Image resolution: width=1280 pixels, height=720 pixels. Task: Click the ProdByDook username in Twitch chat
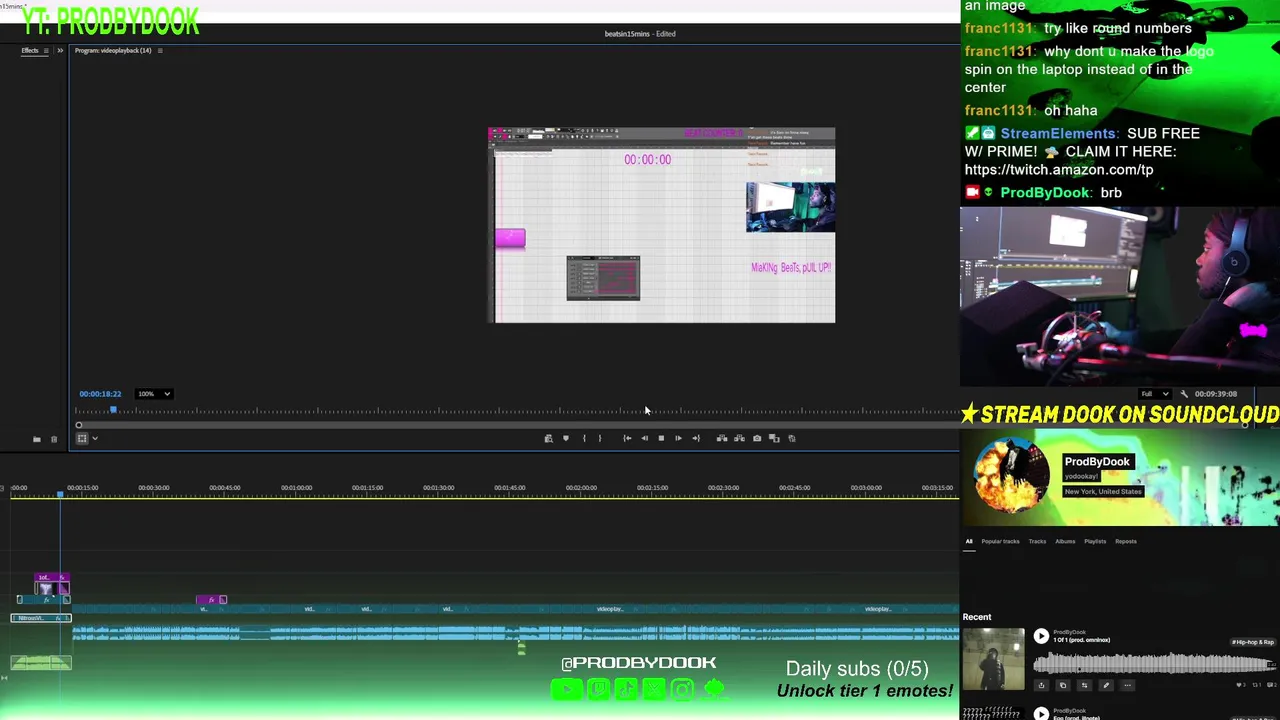click(x=1045, y=192)
